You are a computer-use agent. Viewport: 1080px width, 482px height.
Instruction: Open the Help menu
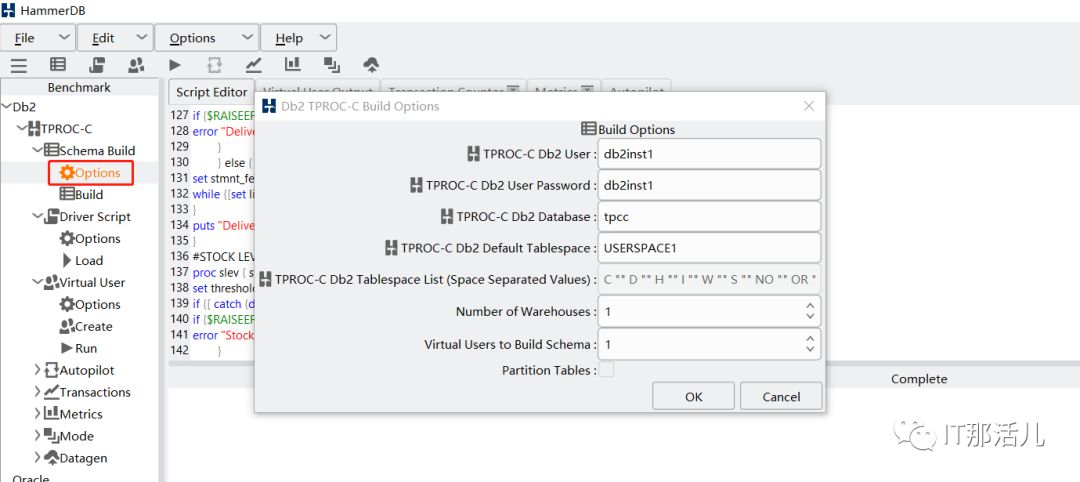298,38
